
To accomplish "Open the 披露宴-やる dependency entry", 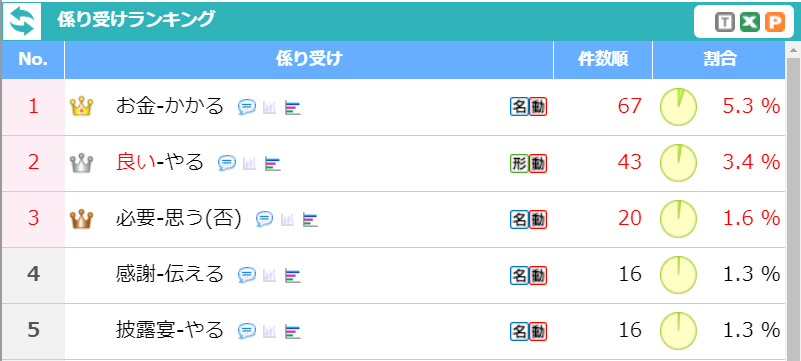I will [x=170, y=330].
